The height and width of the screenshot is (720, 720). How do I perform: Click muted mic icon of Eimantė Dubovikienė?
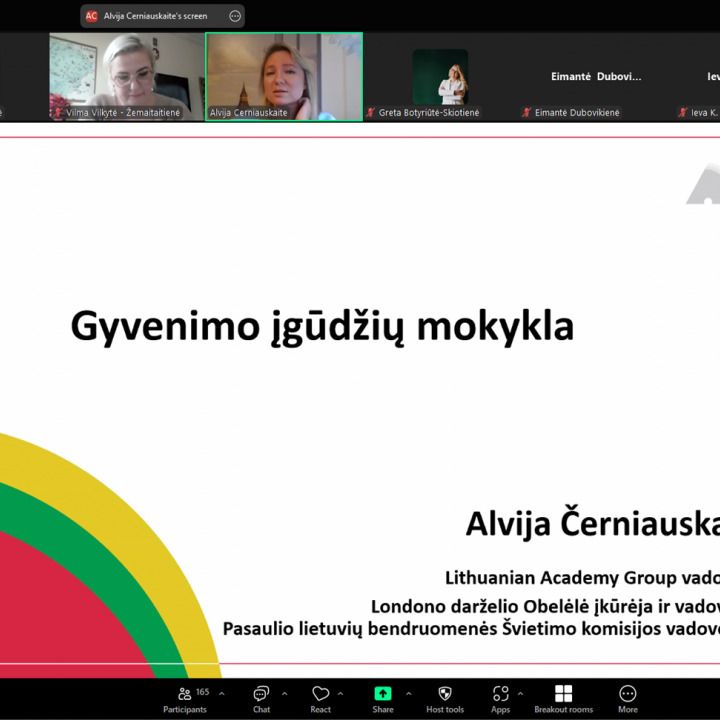(x=527, y=112)
